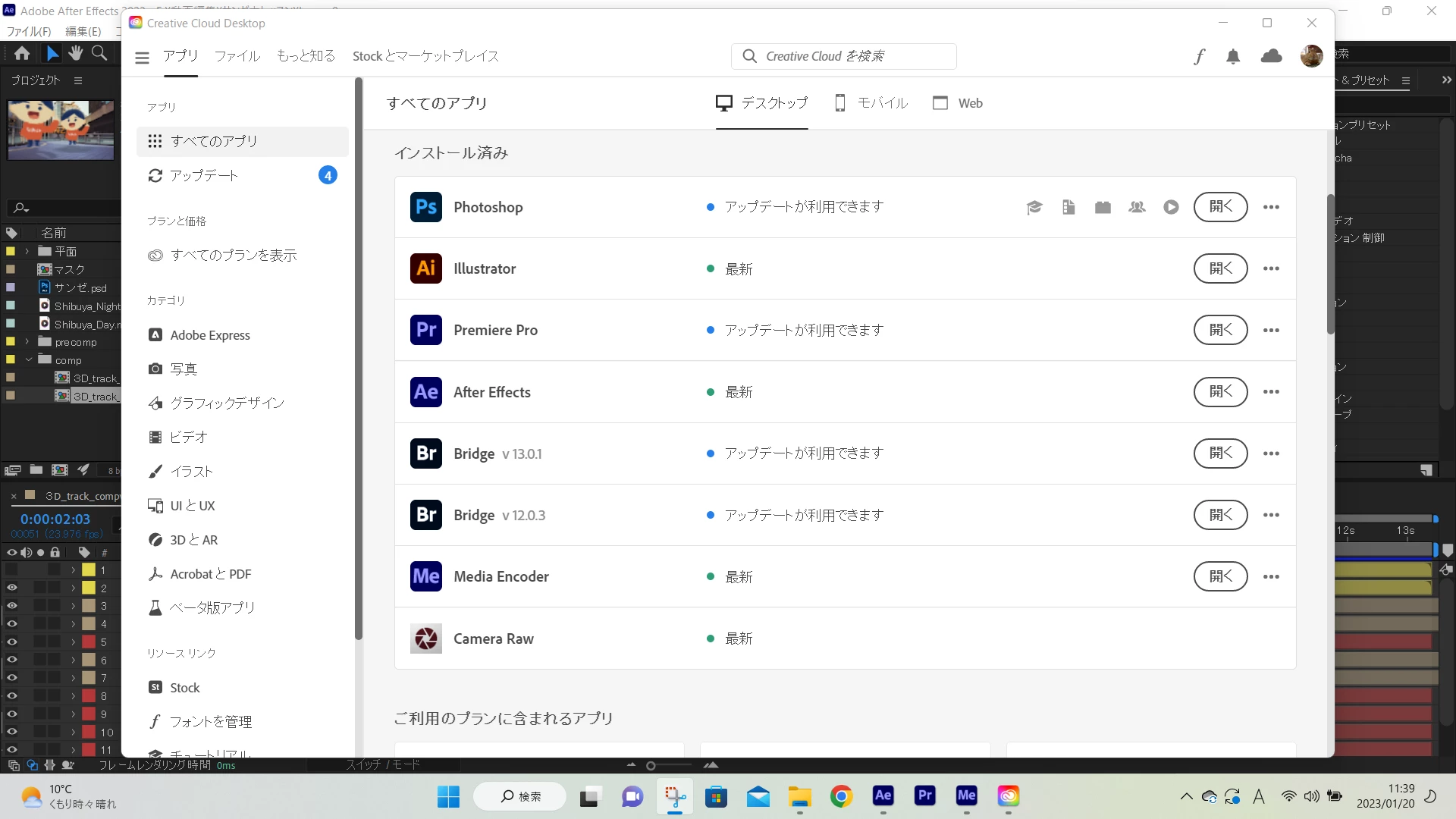Toggle visibility eye of layer 5
1456x819 pixels.
tap(12, 642)
